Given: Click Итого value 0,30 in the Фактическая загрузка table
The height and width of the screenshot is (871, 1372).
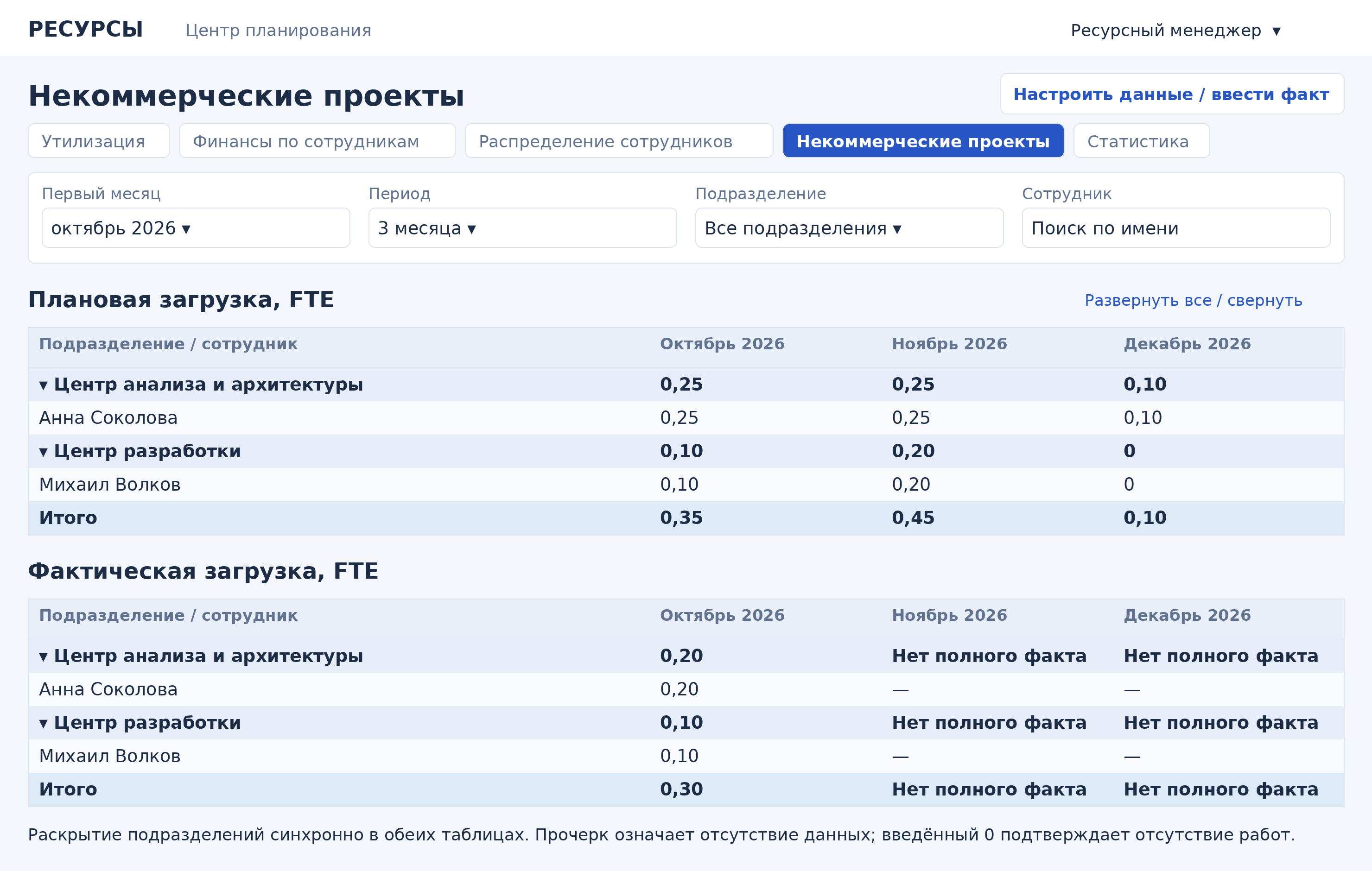Looking at the screenshot, I should point(681,789).
